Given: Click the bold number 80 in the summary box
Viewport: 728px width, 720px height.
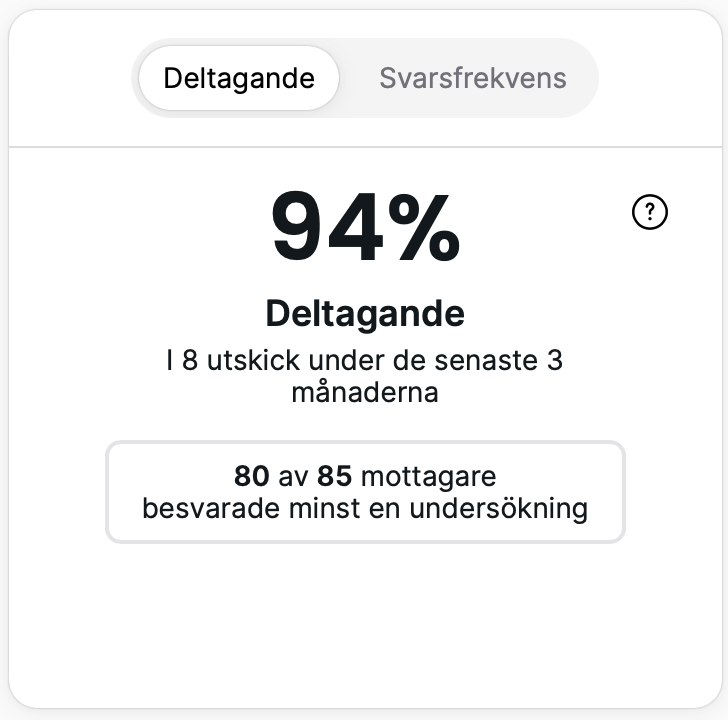Looking at the screenshot, I should (x=252, y=475).
